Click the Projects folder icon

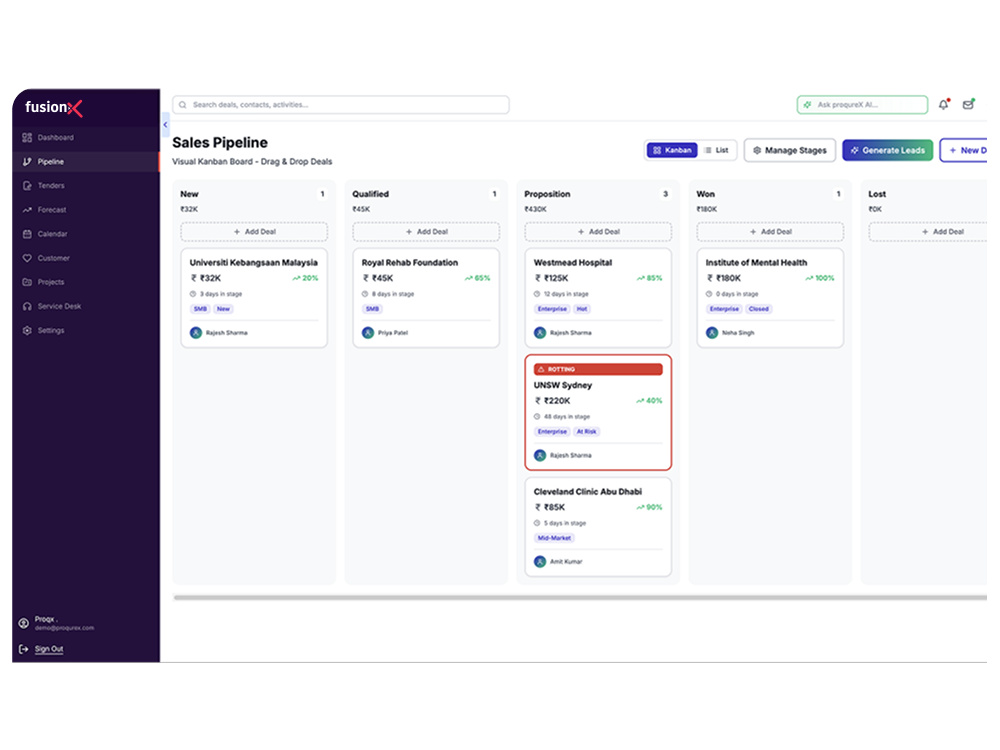pyautogui.click(x=27, y=282)
